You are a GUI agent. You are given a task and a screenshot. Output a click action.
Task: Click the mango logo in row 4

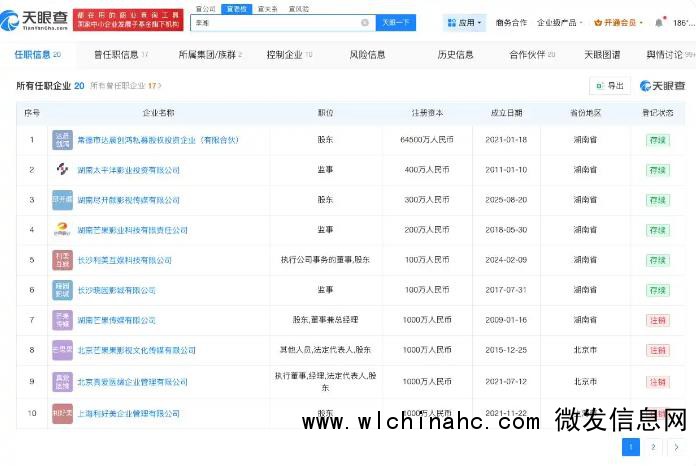click(62, 230)
